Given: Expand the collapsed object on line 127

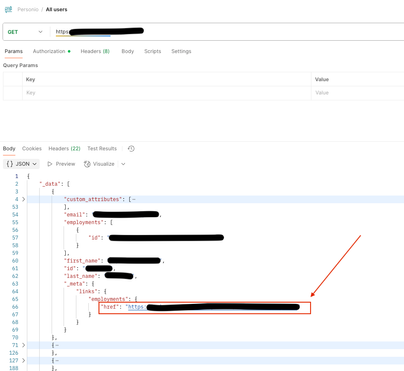Looking at the screenshot, I should (23, 360).
